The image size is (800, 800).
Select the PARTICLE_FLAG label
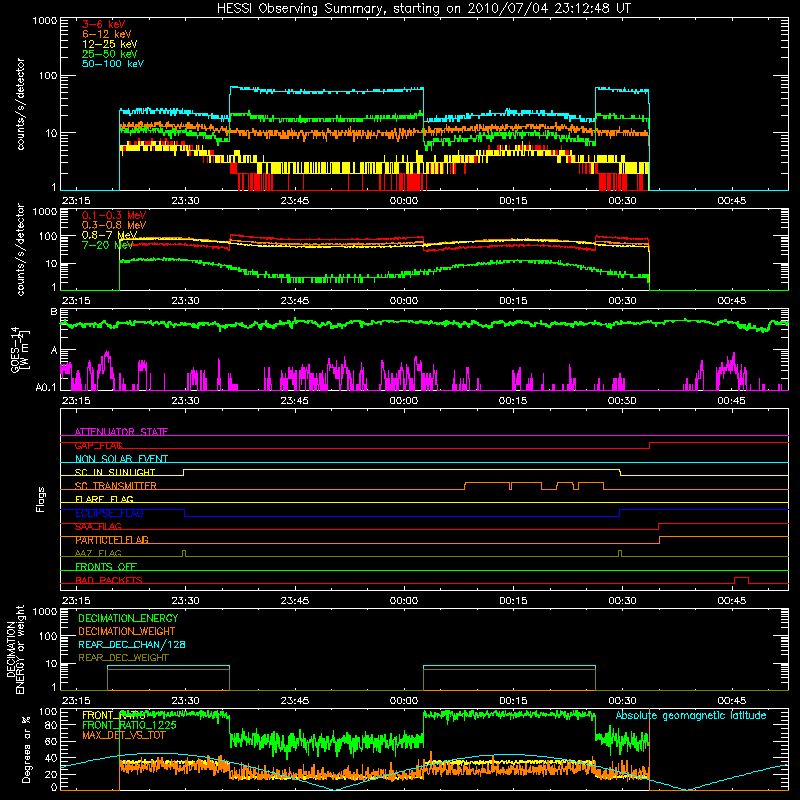(112, 540)
